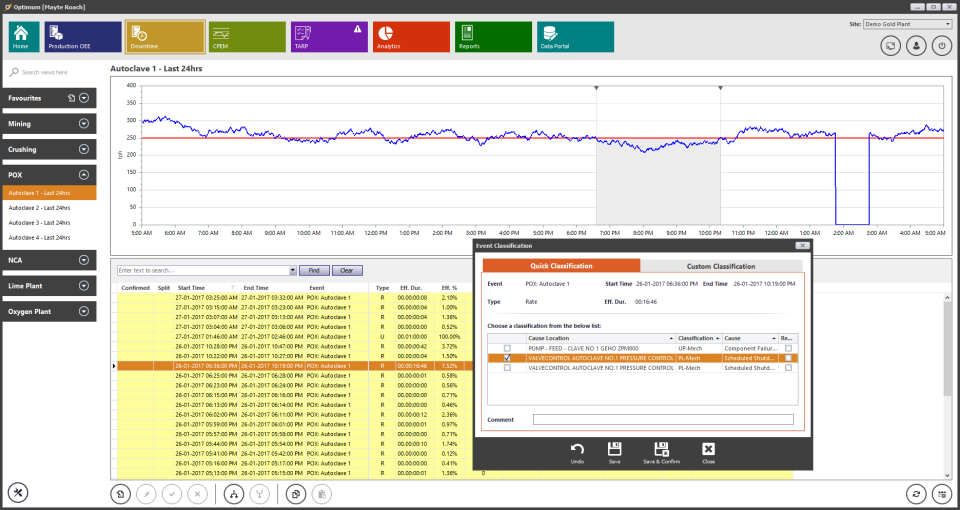960x510 pixels.
Task: Expand the Mining sidebar section
Action: coord(84,124)
